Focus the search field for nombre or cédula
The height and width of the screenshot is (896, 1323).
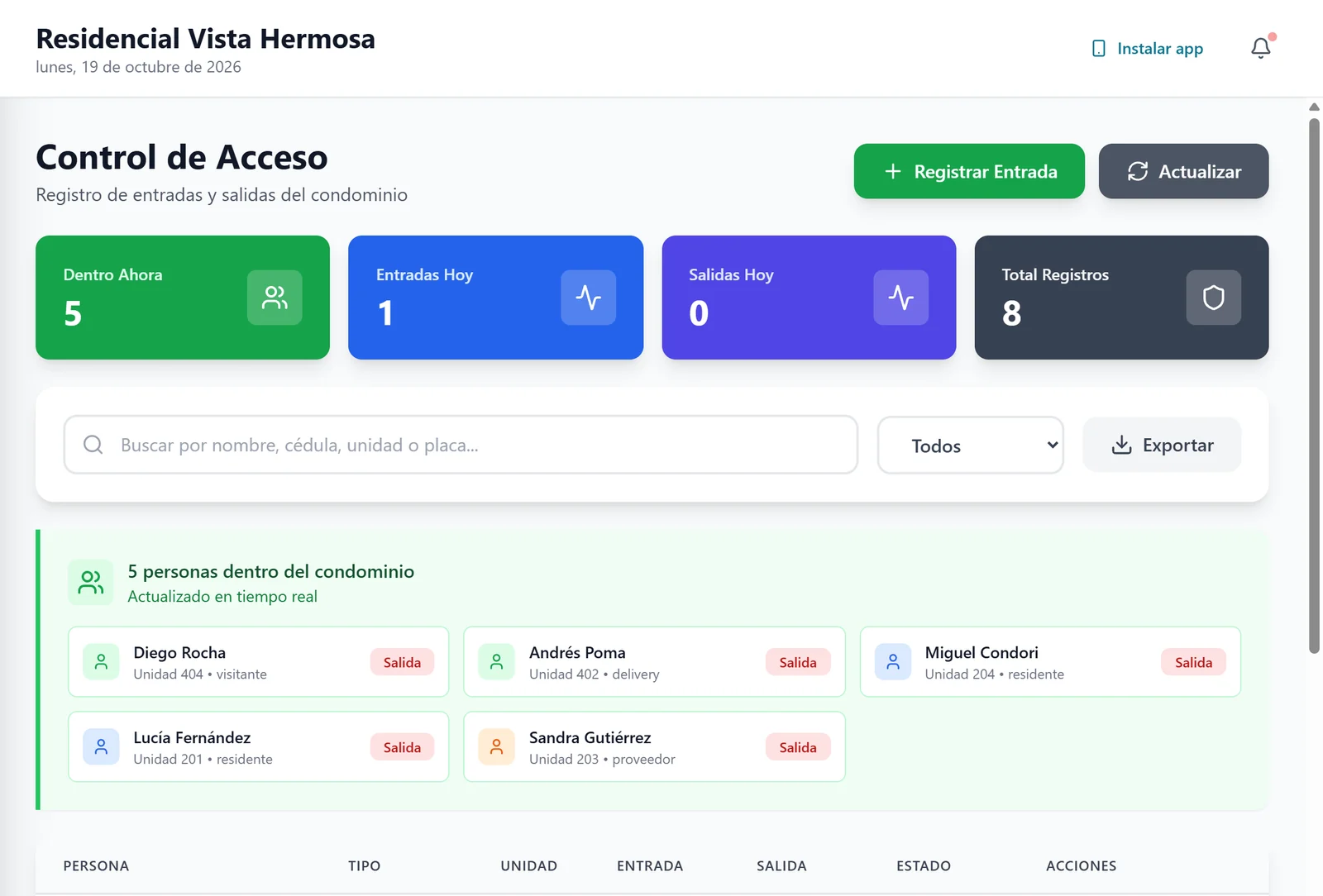[461, 445]
